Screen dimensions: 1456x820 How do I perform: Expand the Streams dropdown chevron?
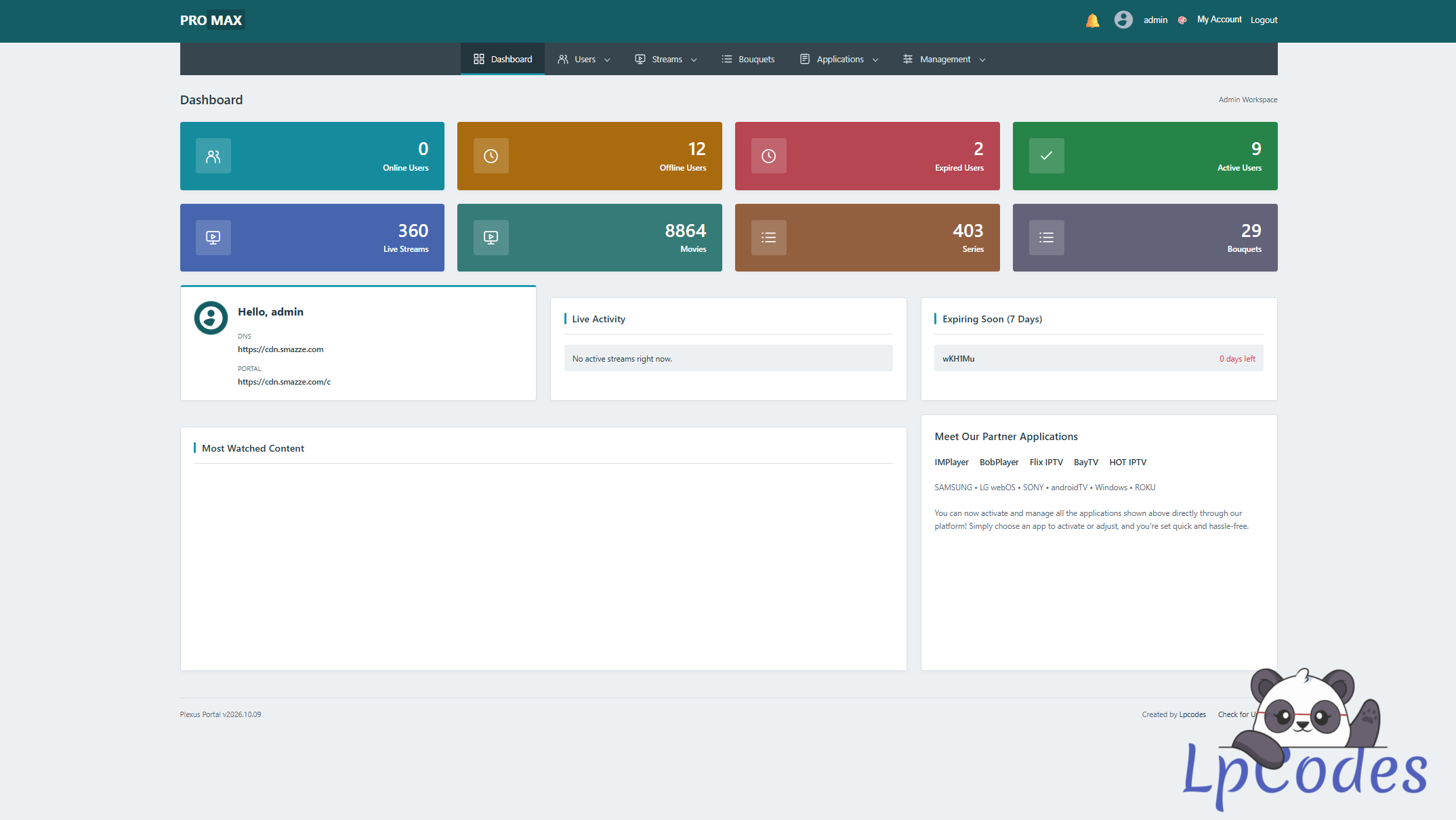pos(694,60)
